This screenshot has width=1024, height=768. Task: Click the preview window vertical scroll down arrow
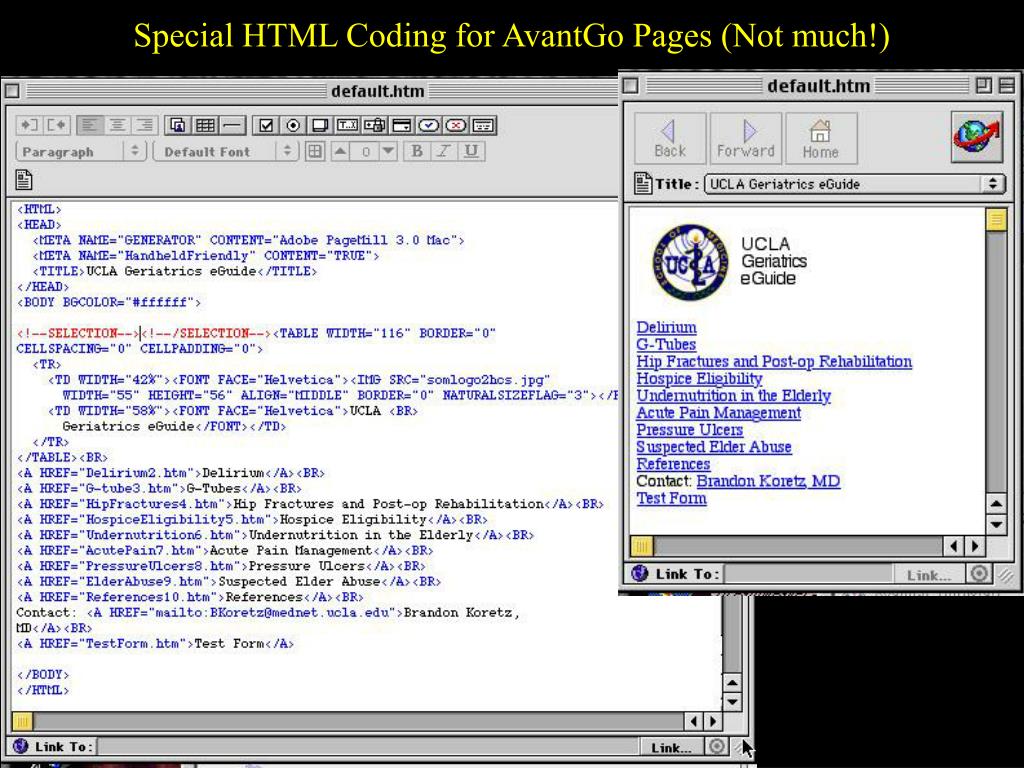[996, 524]
